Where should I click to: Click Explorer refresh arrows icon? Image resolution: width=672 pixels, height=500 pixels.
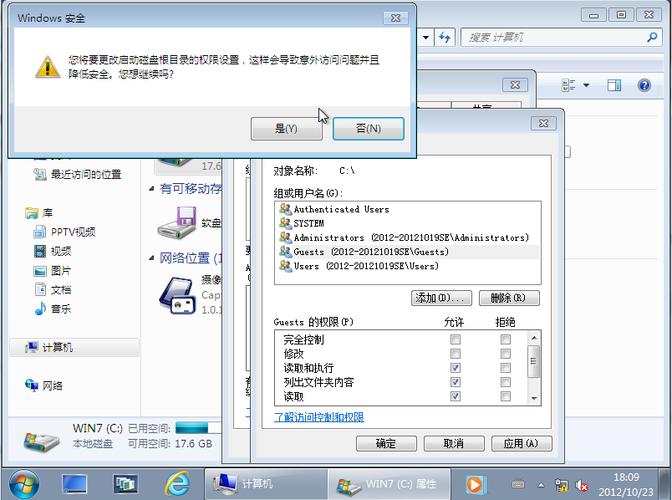point(444,37)
